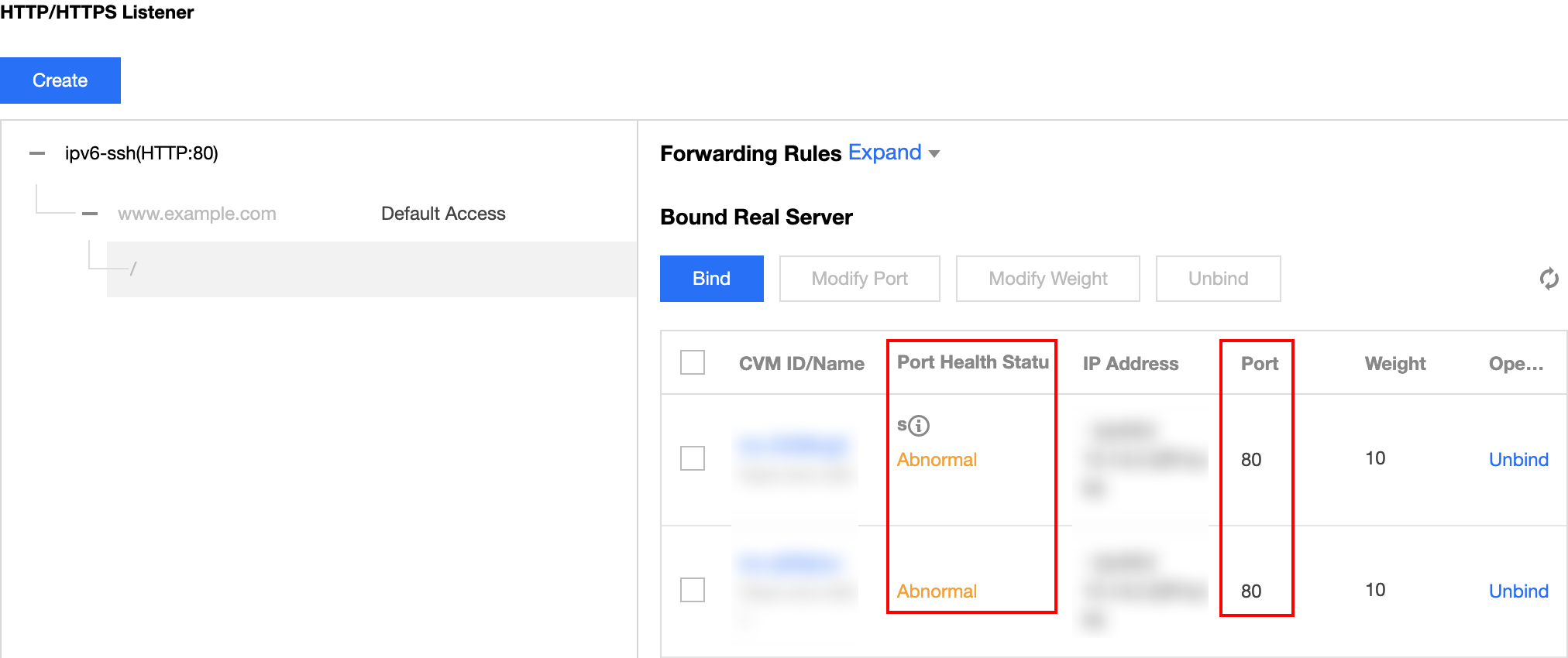Check the second server row checkbox
Screen dimensions: 1568x658
click(x=692, y=590)
